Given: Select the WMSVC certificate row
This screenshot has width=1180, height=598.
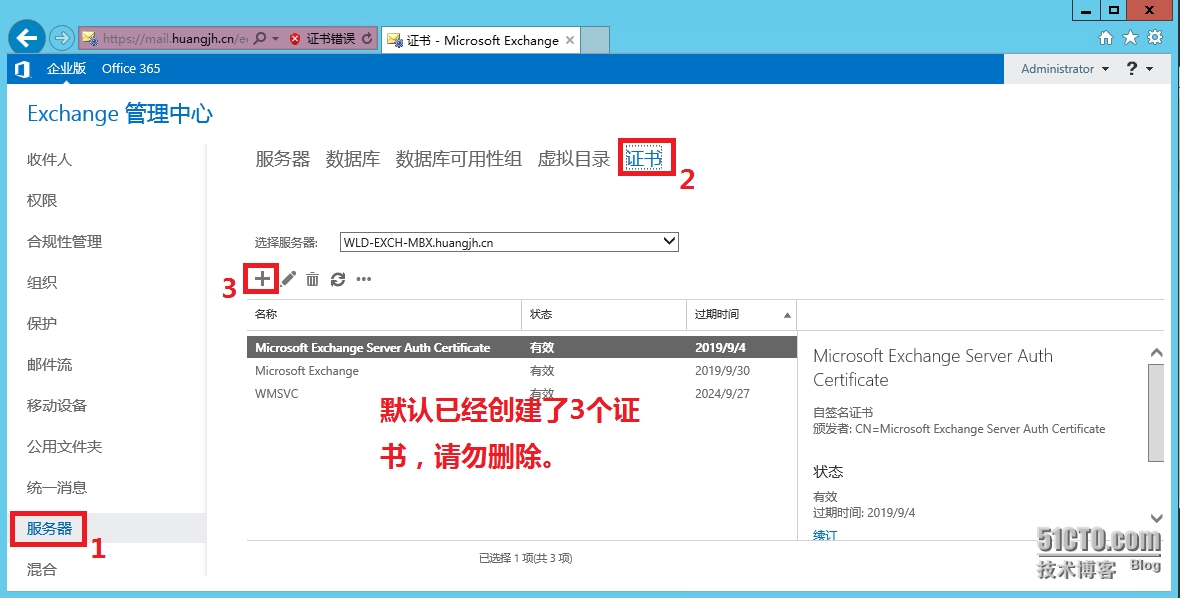Looking at the screenshot, I should click(522, 393).
